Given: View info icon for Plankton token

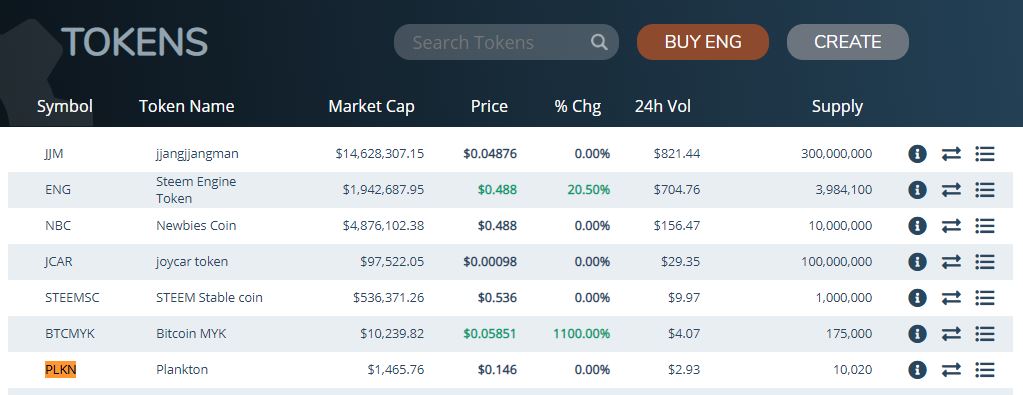Looking at the screenshot, I should [x=917, y=370].
